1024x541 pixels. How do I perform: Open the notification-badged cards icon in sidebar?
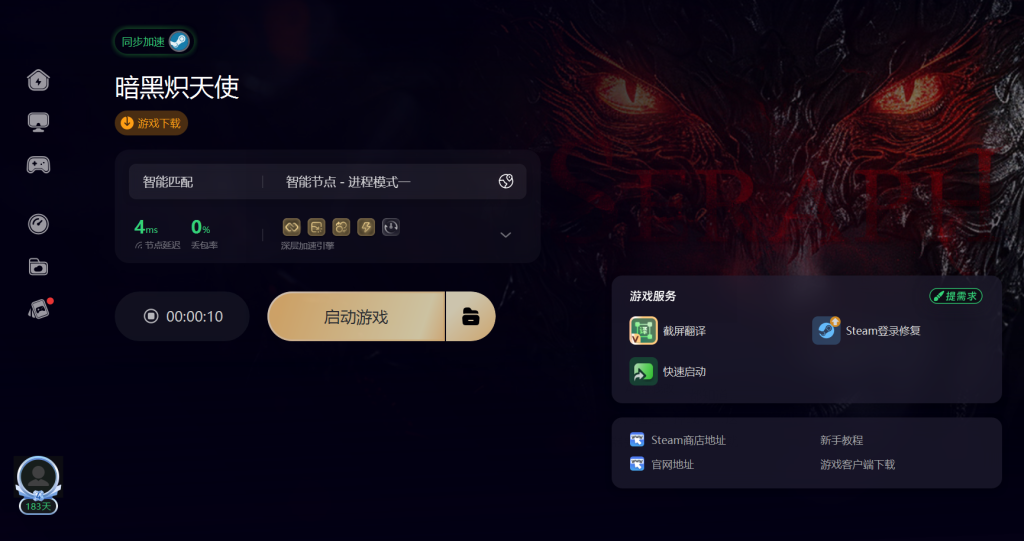click(39, 308)
